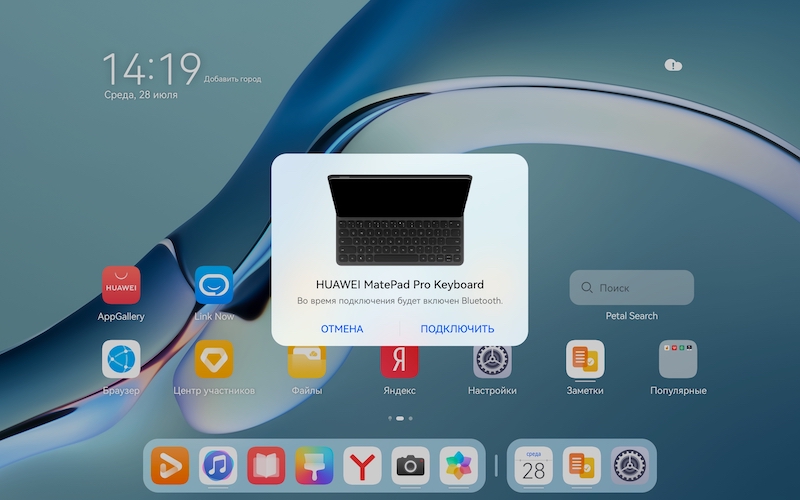Open Yandex Browser icon in dock
Image resolution: width=800 pixels, height=500 pixels.
pyautogui.click(x=362, y=465)
